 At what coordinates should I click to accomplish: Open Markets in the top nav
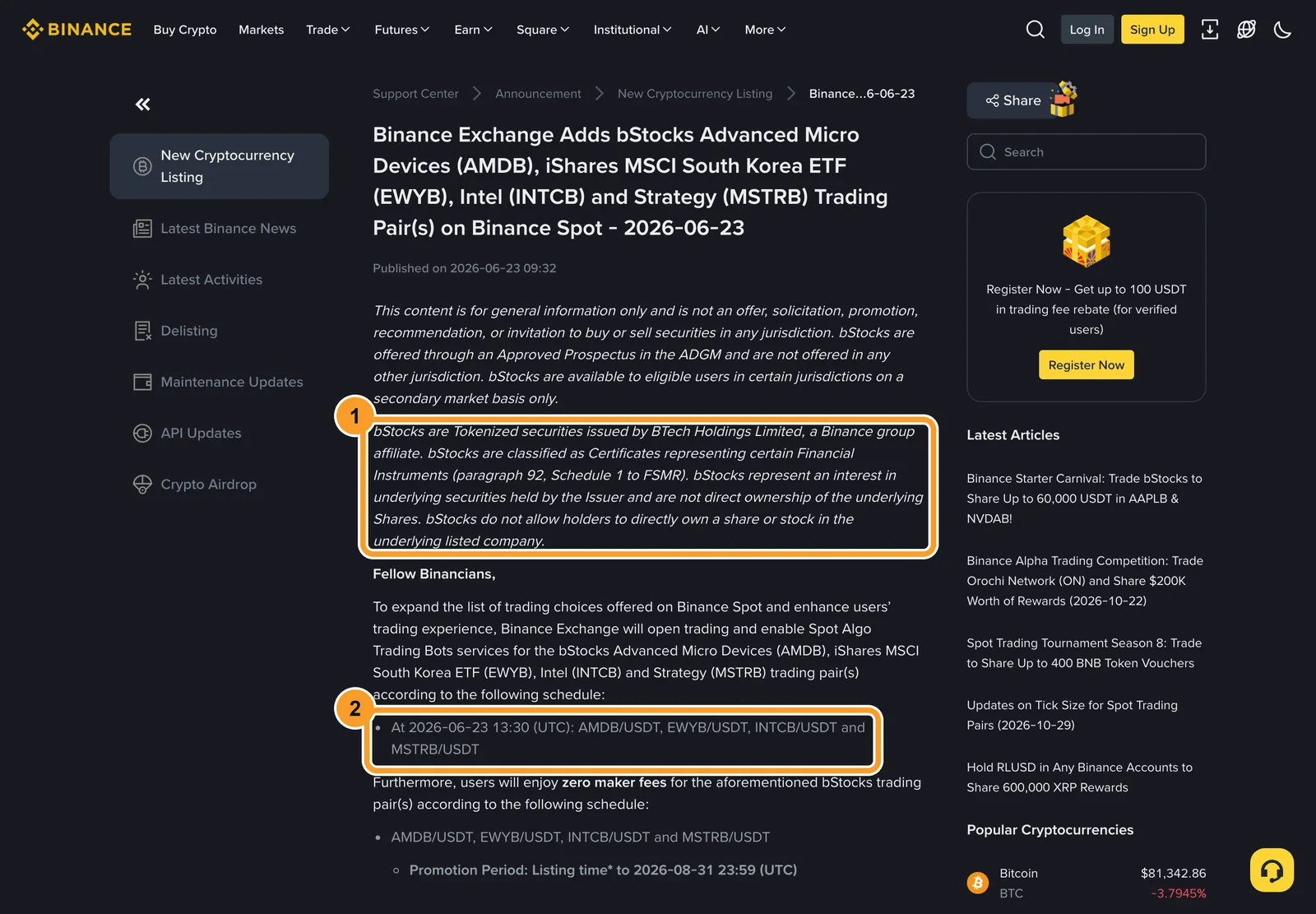click(x=261, y=30)
